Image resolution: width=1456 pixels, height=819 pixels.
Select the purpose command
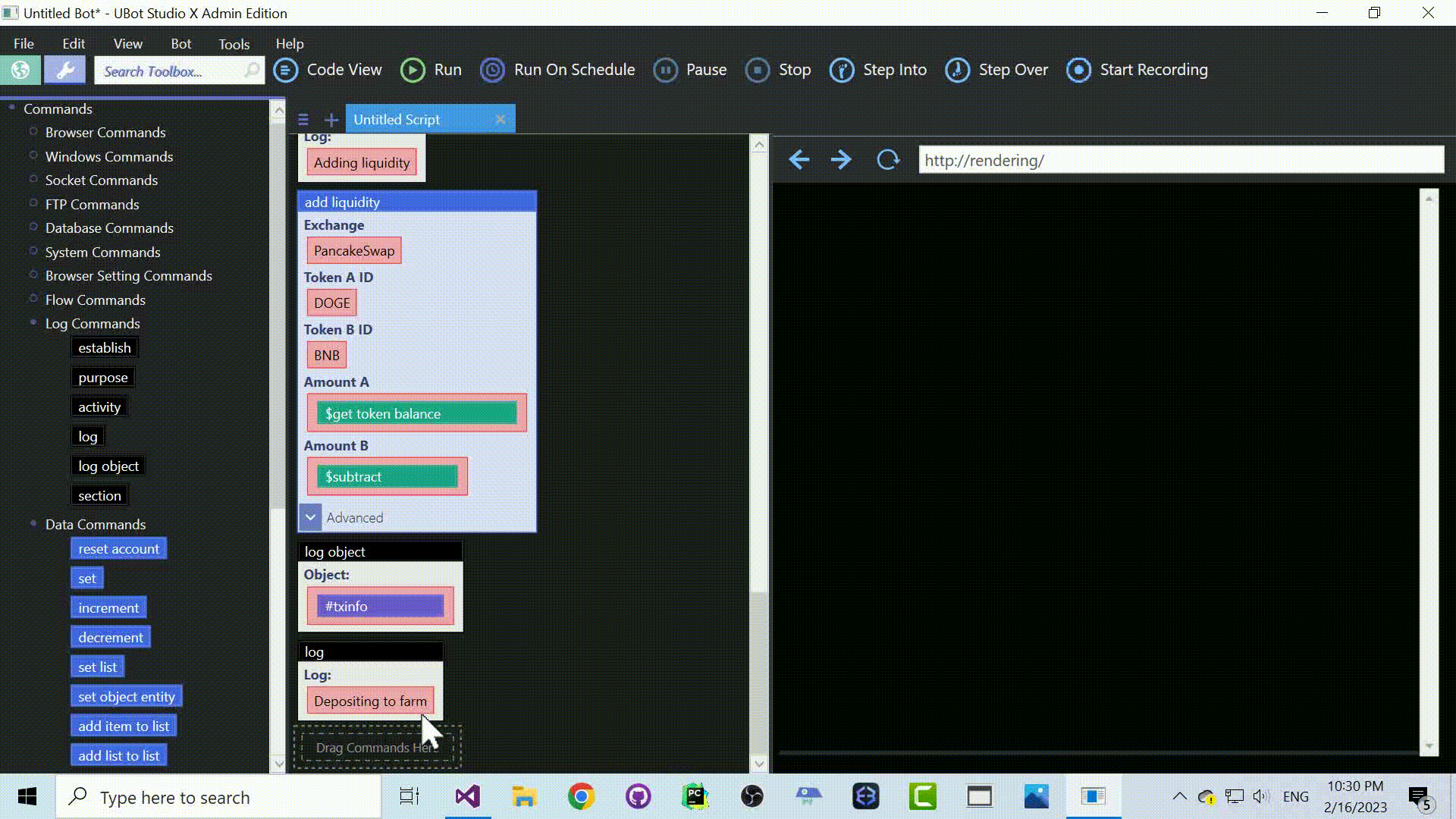tap(103, 378)
